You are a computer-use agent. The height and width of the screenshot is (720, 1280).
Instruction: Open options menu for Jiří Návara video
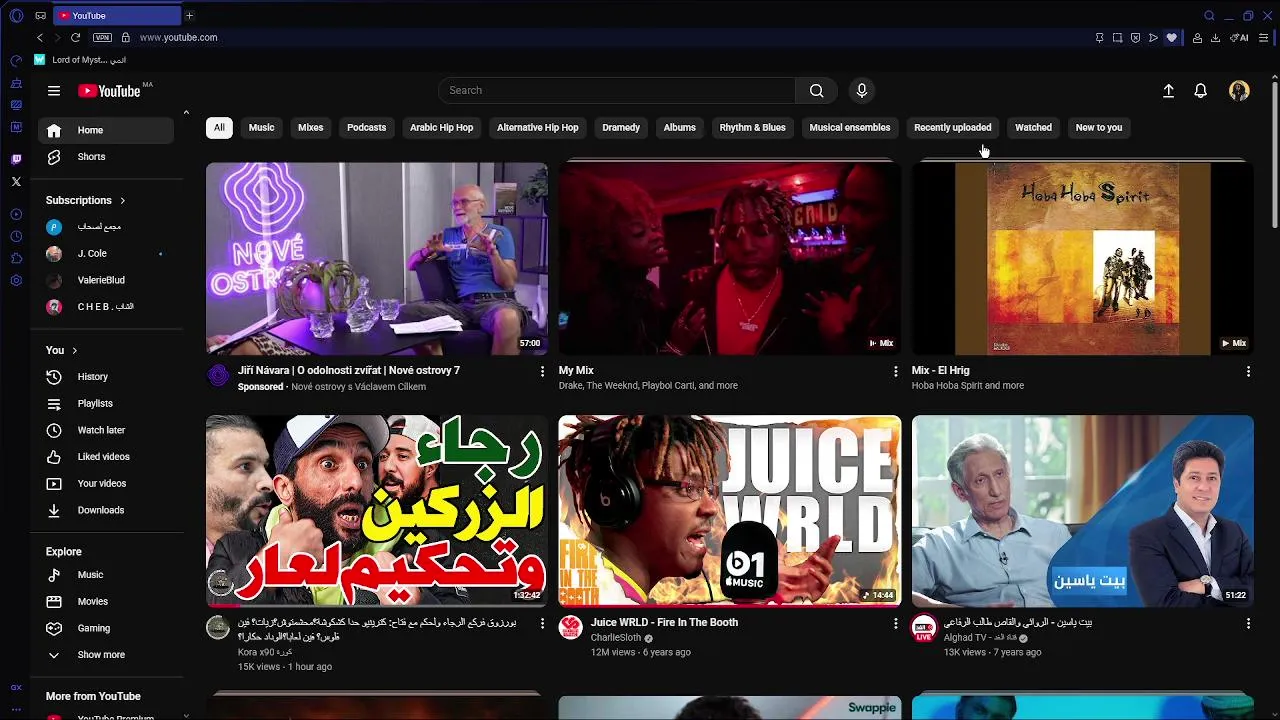click(543, 371)
